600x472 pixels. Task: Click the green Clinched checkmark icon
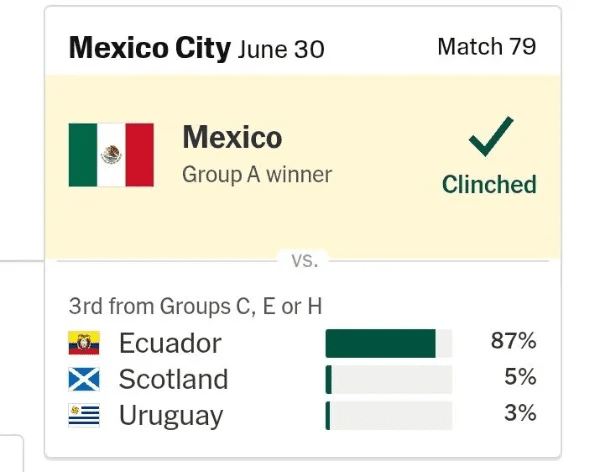coord(491,136)
